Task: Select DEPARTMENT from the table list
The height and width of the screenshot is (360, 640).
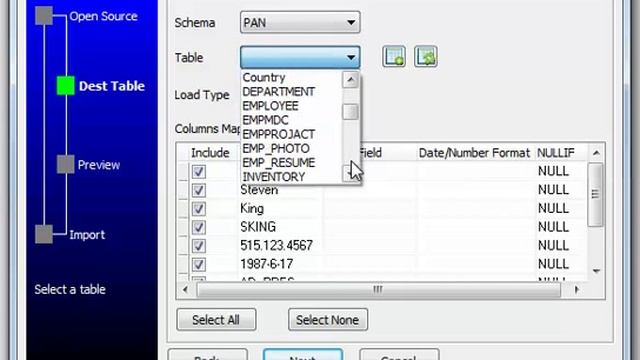Action: coord(279,91)
